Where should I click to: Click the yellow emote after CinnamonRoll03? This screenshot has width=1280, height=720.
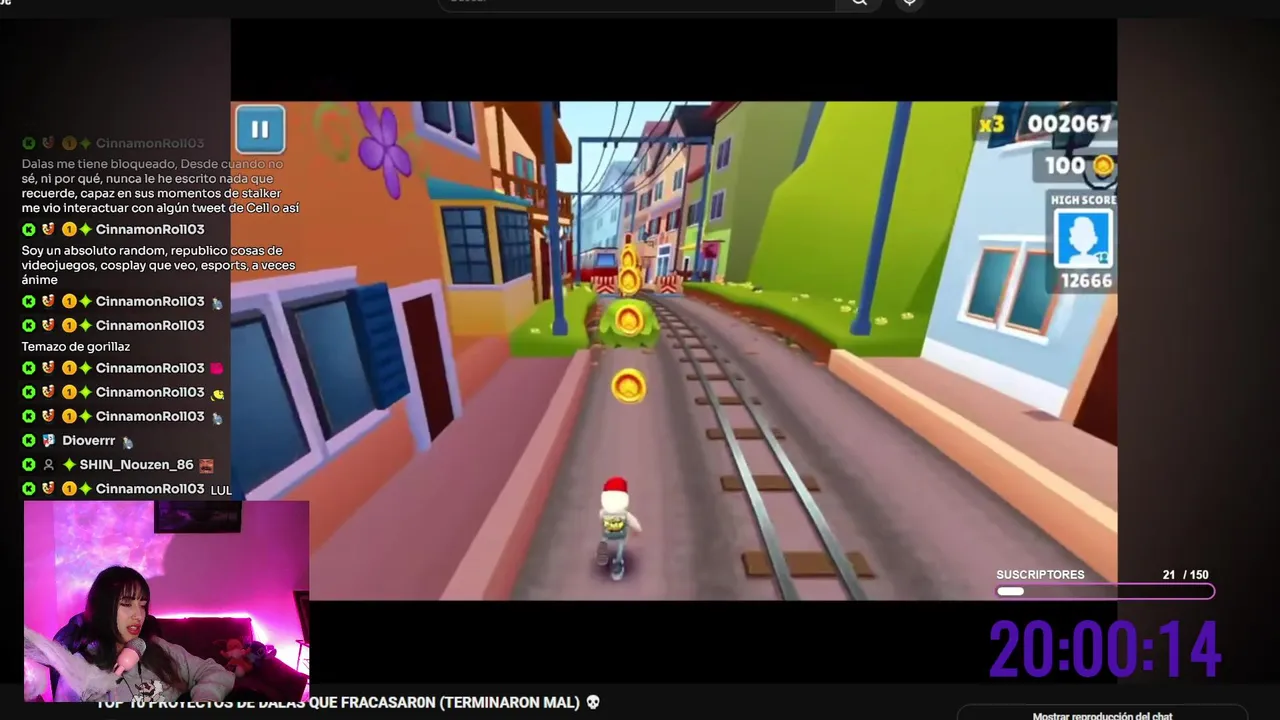[x=218, y=393]
